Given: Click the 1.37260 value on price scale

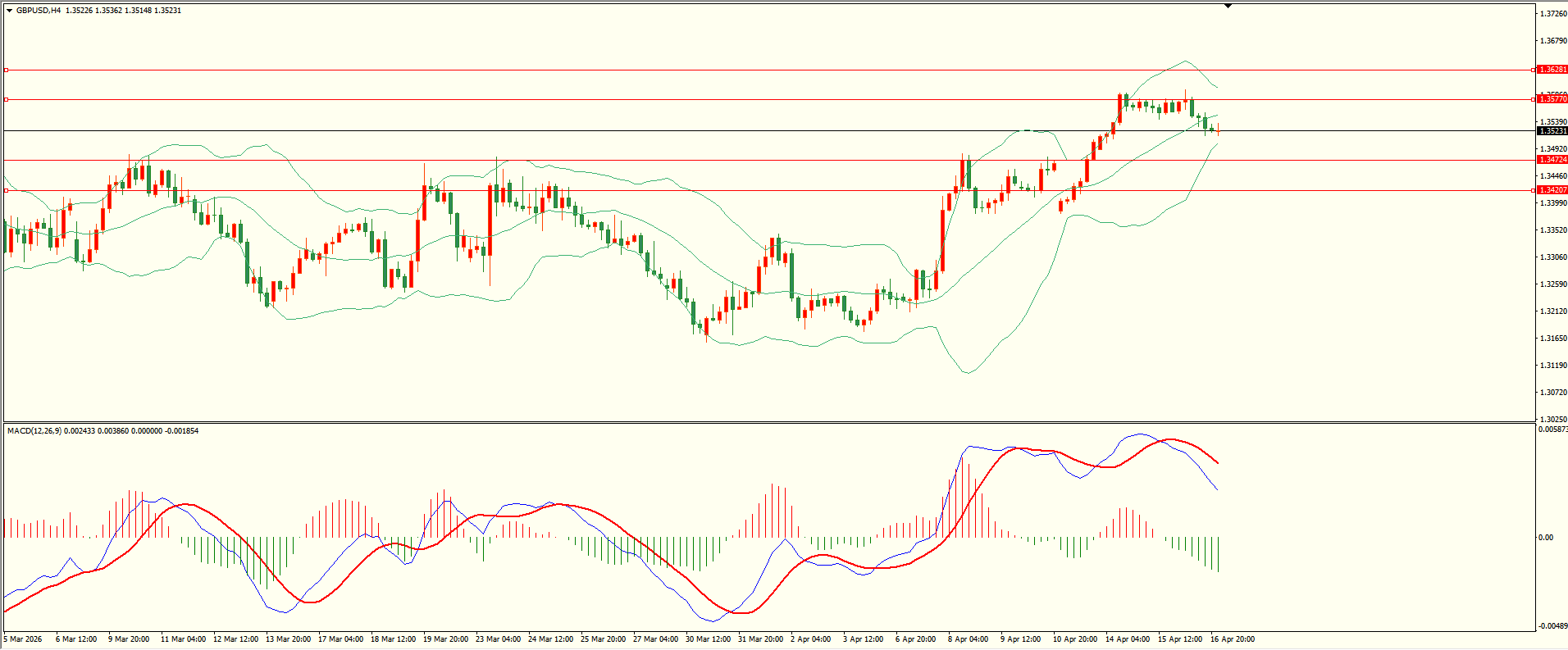Looking at the screenshot, I should tap(1553, 14).
